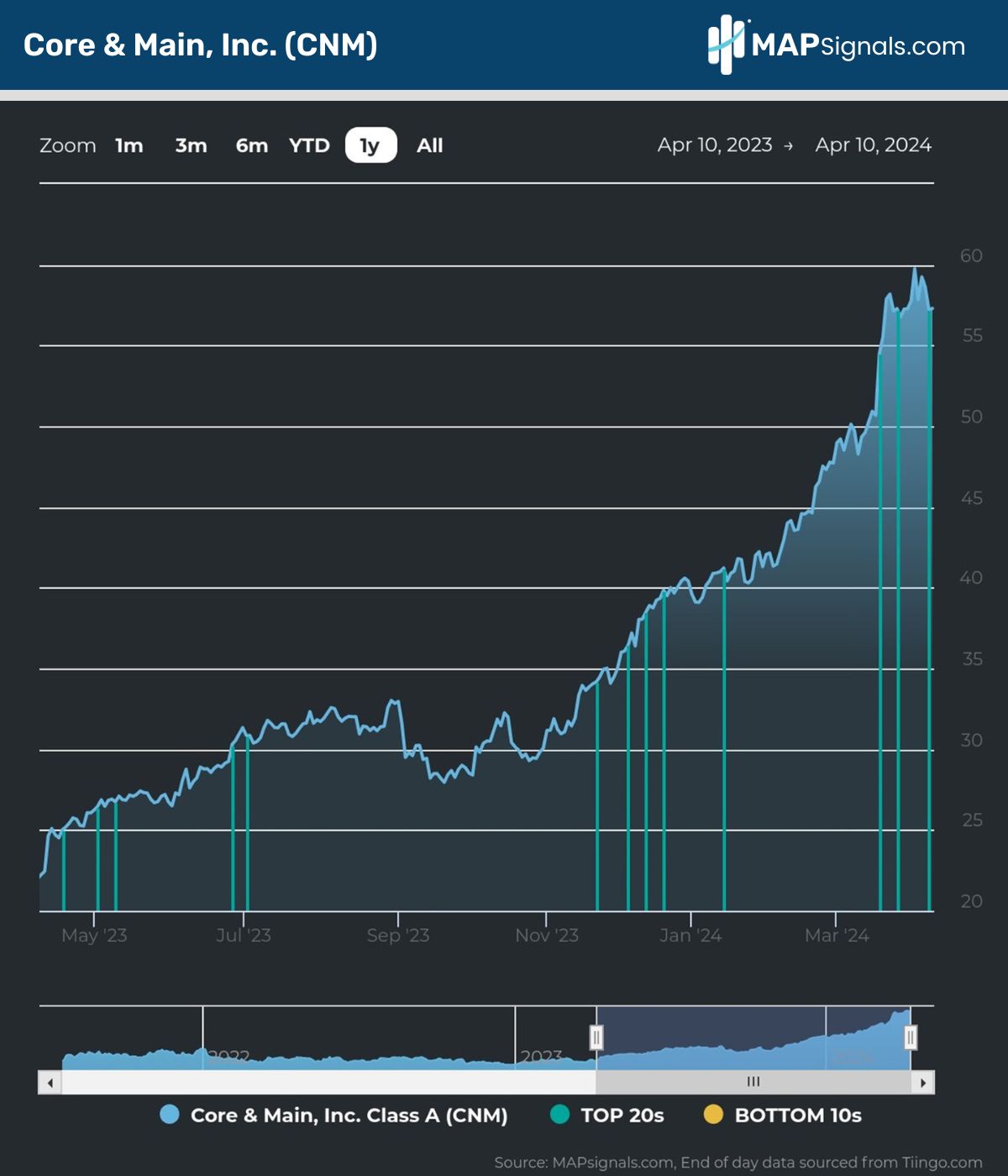This screenshot has width=1008, height=1176.
Task: Click the 60 price axis label
Action: click(x=972, y=255)
